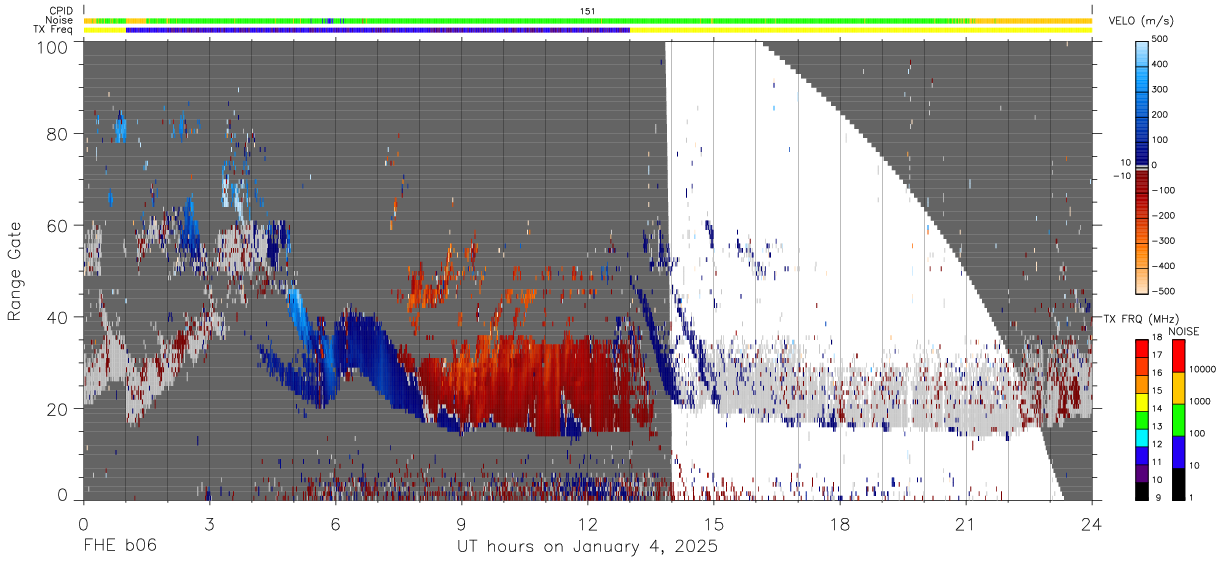This screenshot has width=1228, height=567.
Task: Click the 'NOISE' legend title
Action: [x=1183, y=331]
